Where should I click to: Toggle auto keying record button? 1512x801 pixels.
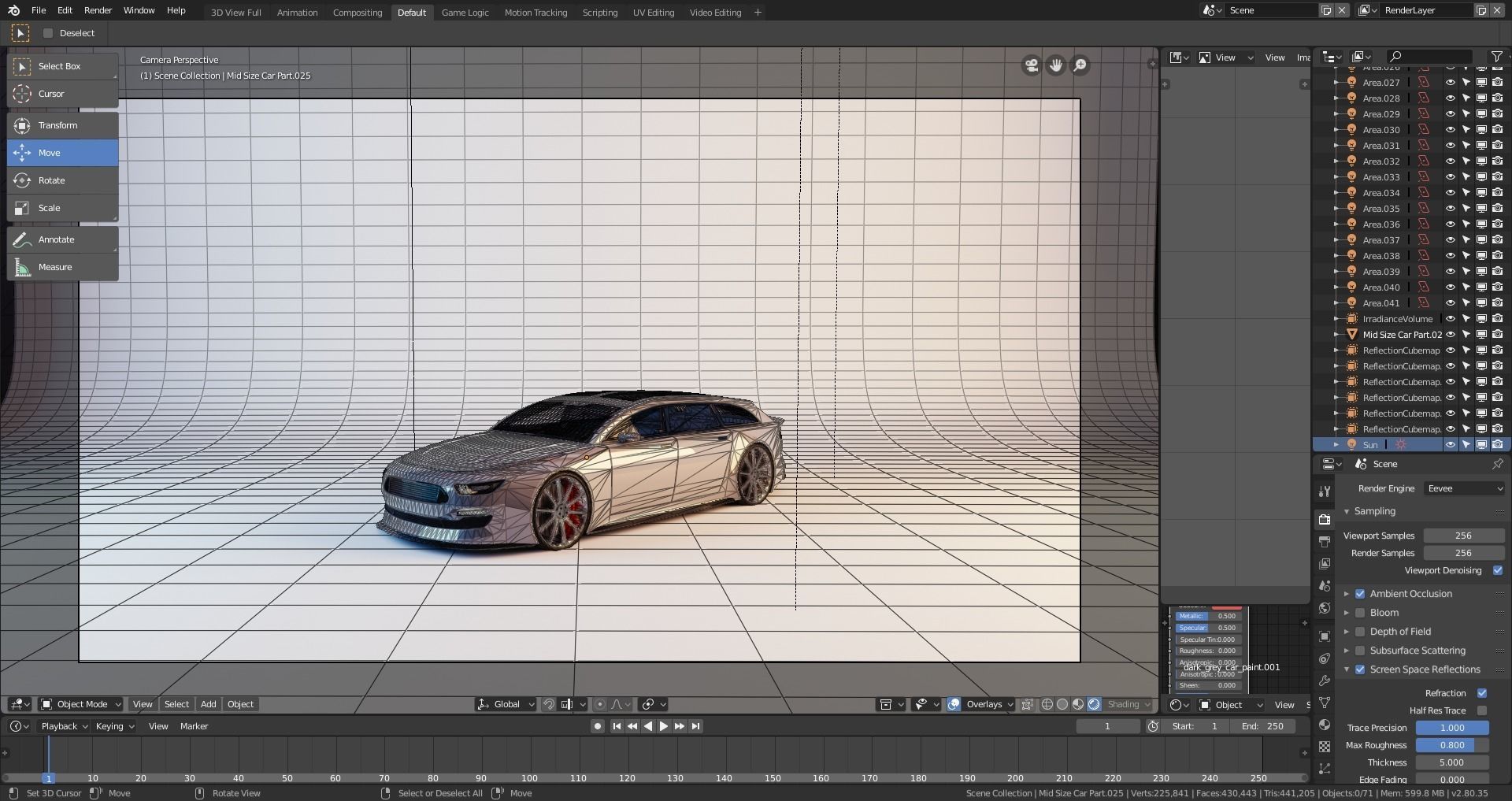pos(598,726)
